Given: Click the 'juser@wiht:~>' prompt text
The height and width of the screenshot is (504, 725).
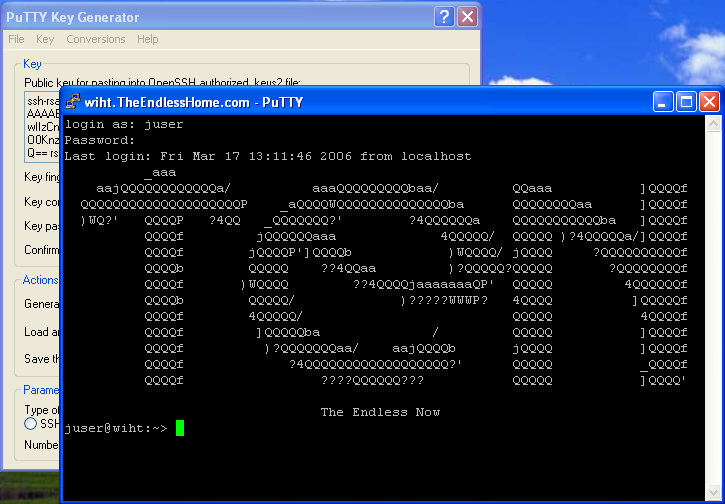Looking at the screenshot, I should click(x=116, y=428).
